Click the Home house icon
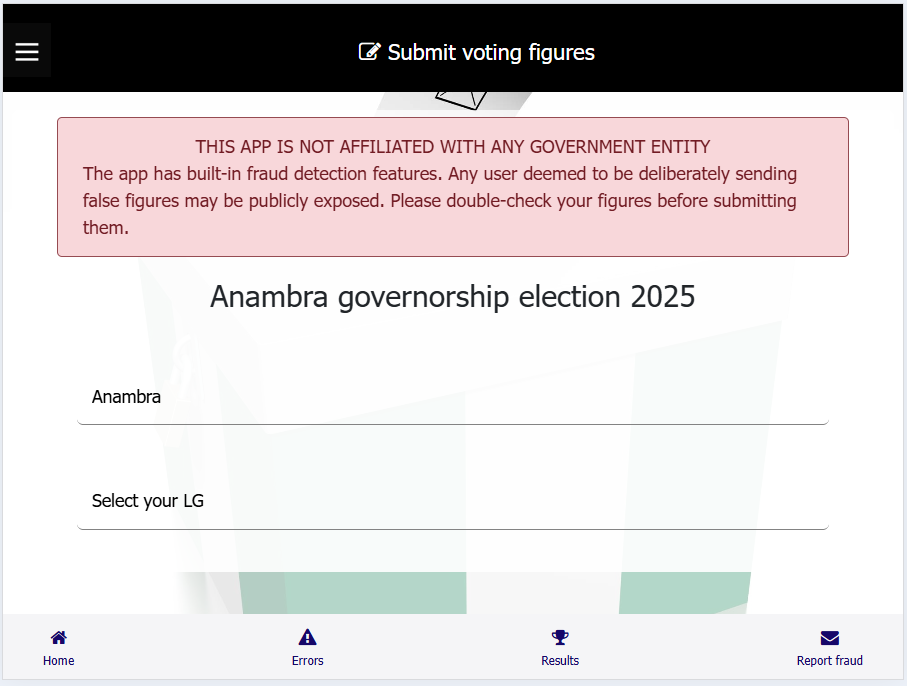This screenshot has height=686, width=907. 58,637
